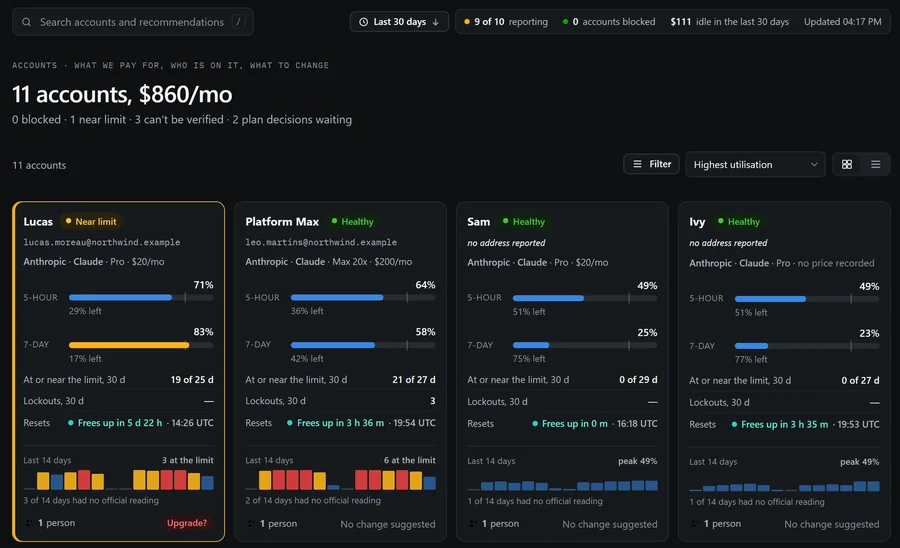Click the Healthy badge on Platform Max
This screenshot has height=548, width=900.
[x=352, y=221]
